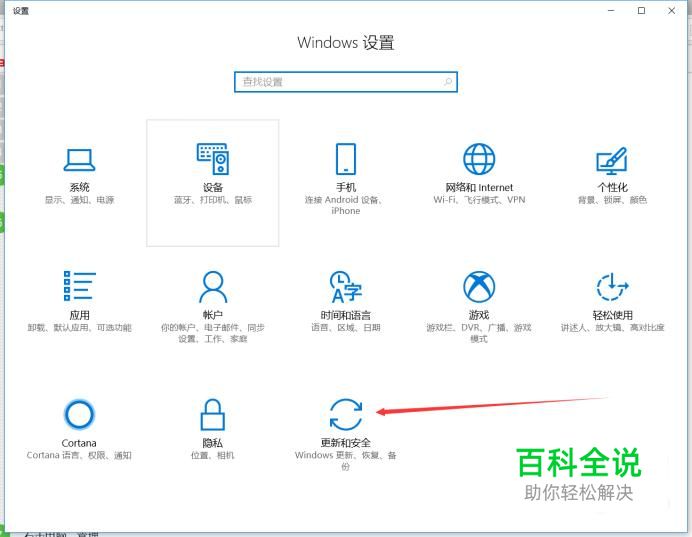Click the 讲述人、放大镜、高对比度 description
Viewport: 692px width, 537px height.
coord(612,327)
